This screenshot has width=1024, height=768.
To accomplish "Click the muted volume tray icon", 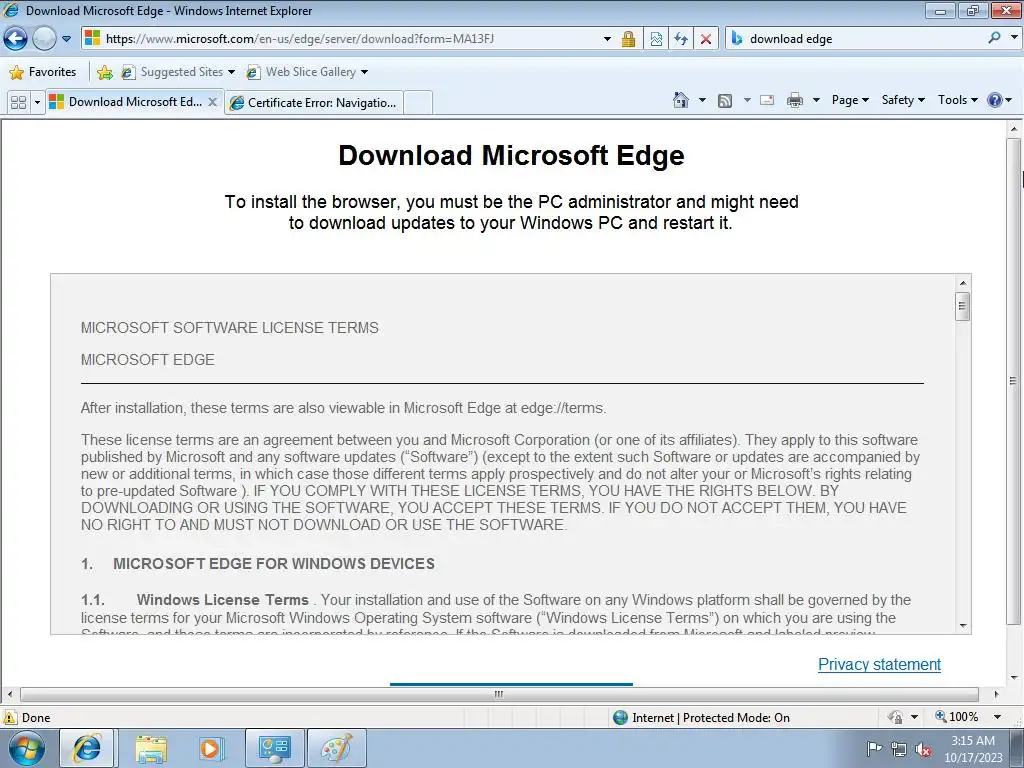I will (x=923, y=750).
